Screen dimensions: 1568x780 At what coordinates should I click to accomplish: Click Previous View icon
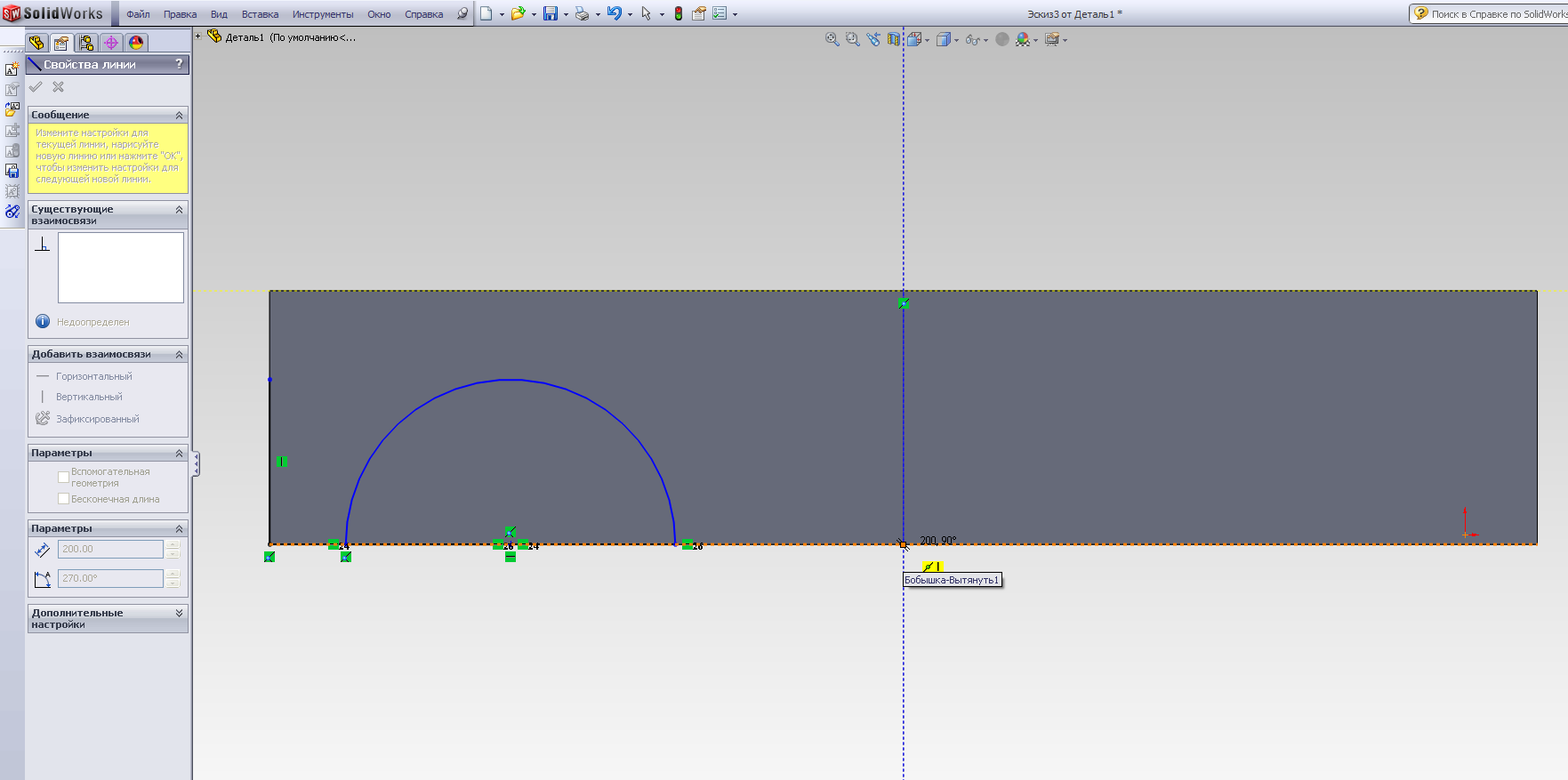(873, 39)
